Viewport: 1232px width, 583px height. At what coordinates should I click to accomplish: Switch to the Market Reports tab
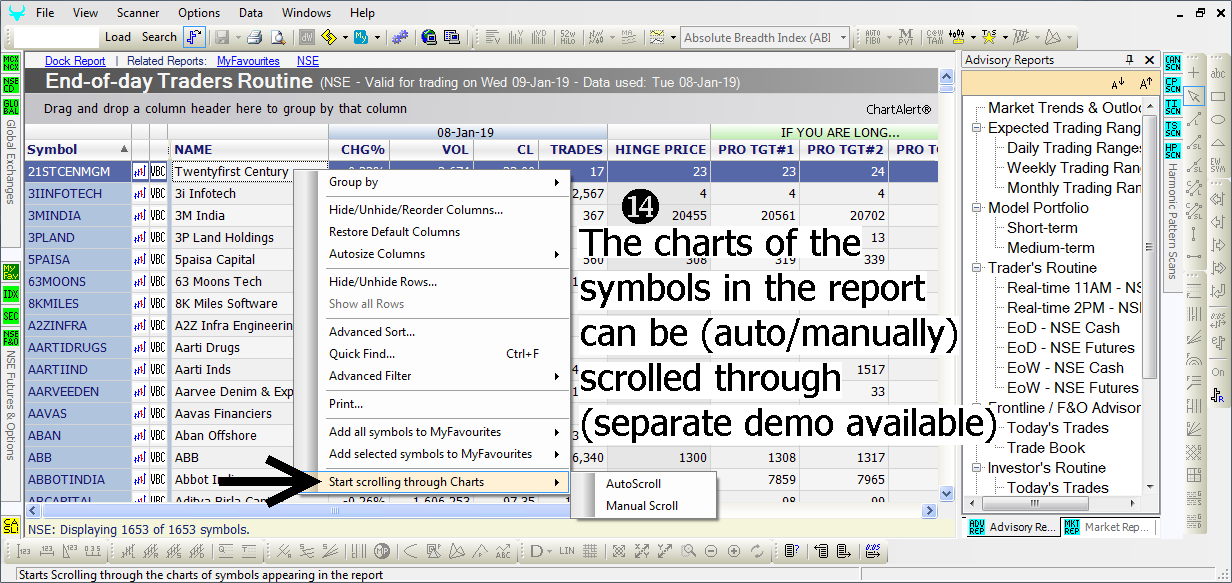[x=1107, y=527]
